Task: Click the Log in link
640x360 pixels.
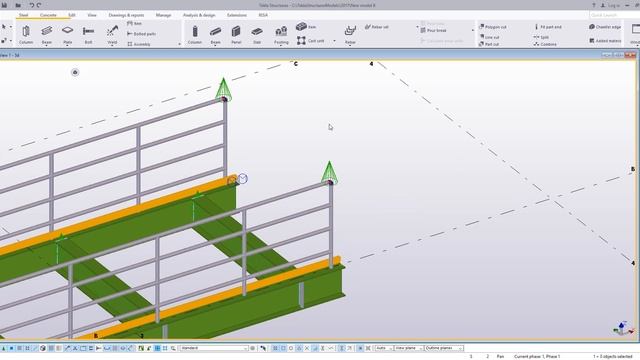Action: pyautogui.click(x=613, y=5)
